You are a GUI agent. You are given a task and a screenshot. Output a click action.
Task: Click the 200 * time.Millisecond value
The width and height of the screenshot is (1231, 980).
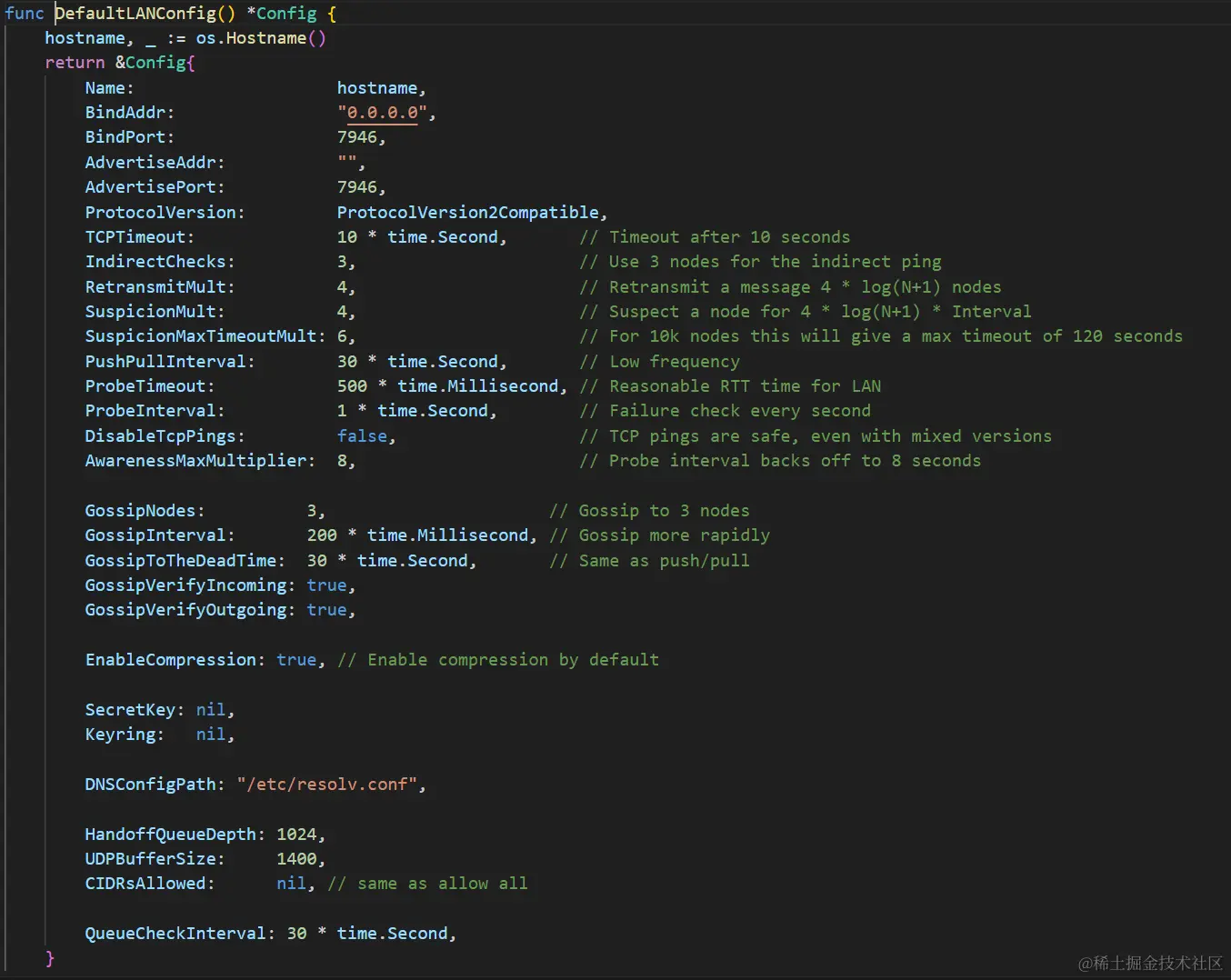tap(417, 535)
